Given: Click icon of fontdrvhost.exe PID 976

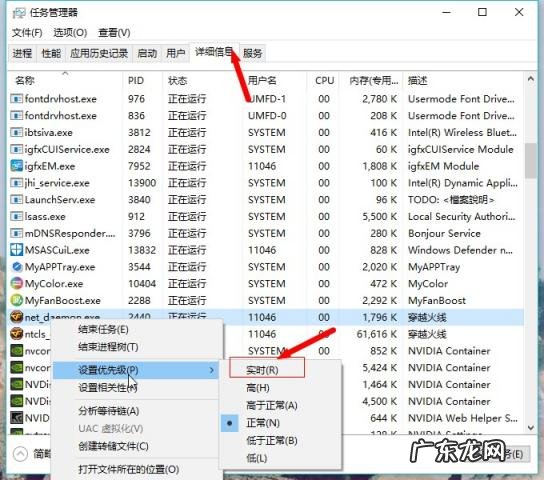Looking at the screenshot, I should [16, 99].
